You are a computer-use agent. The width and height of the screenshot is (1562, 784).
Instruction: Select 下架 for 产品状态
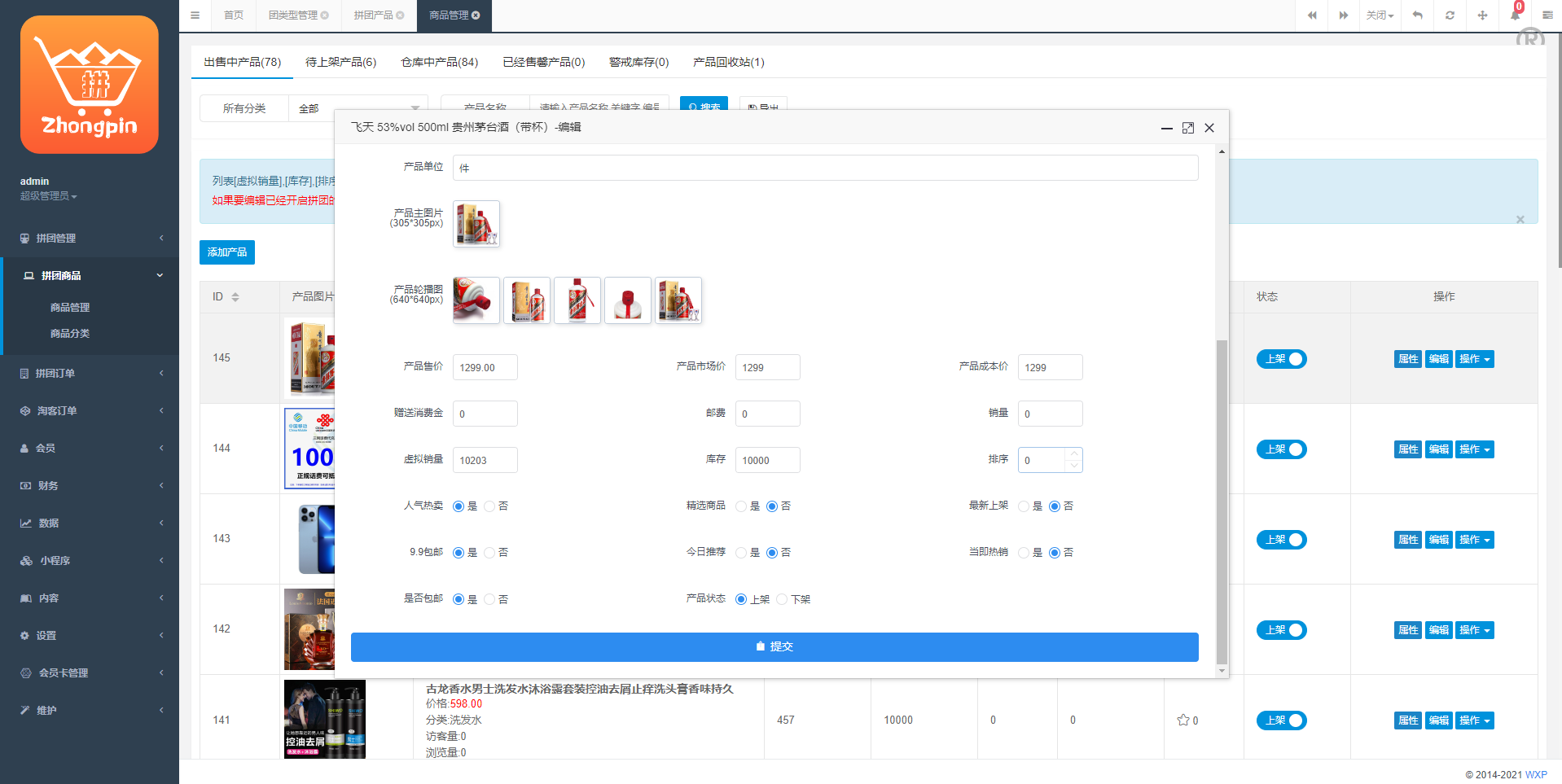click(783, 598)
